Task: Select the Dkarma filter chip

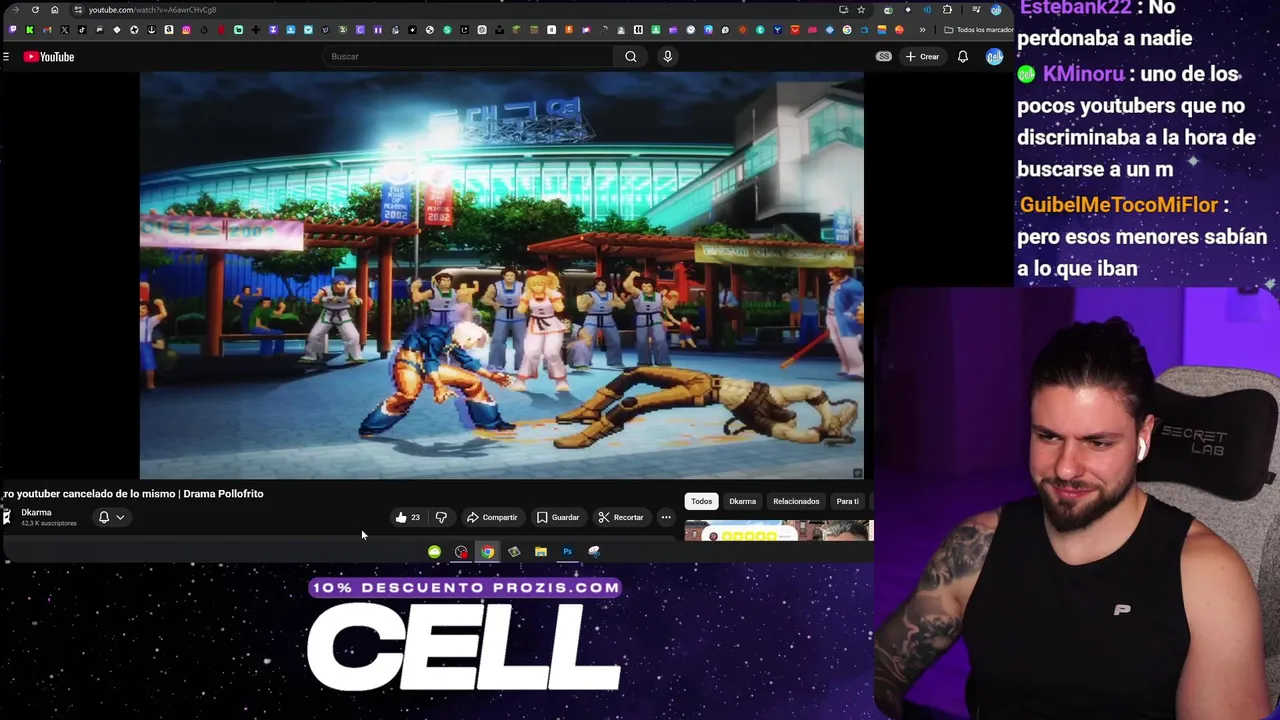Action: click(742, 501)
